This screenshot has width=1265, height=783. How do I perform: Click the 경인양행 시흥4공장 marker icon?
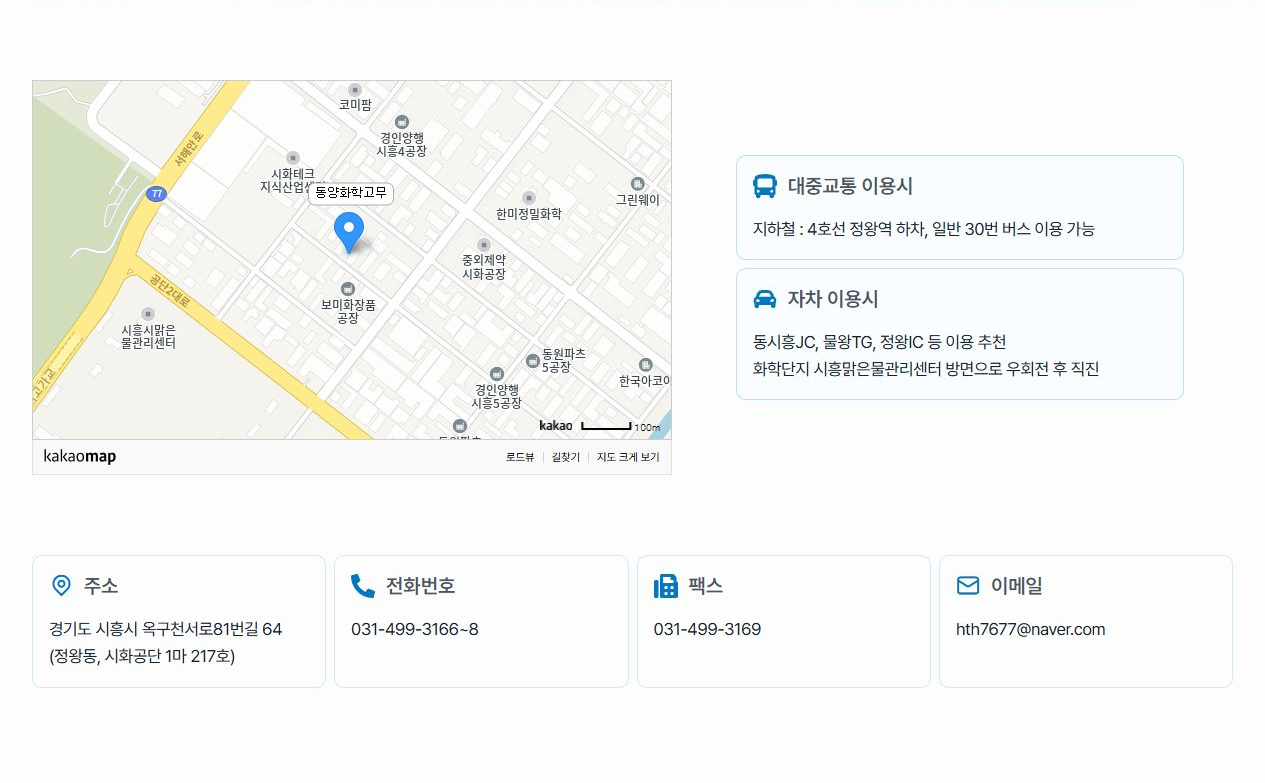click(402, 122)
